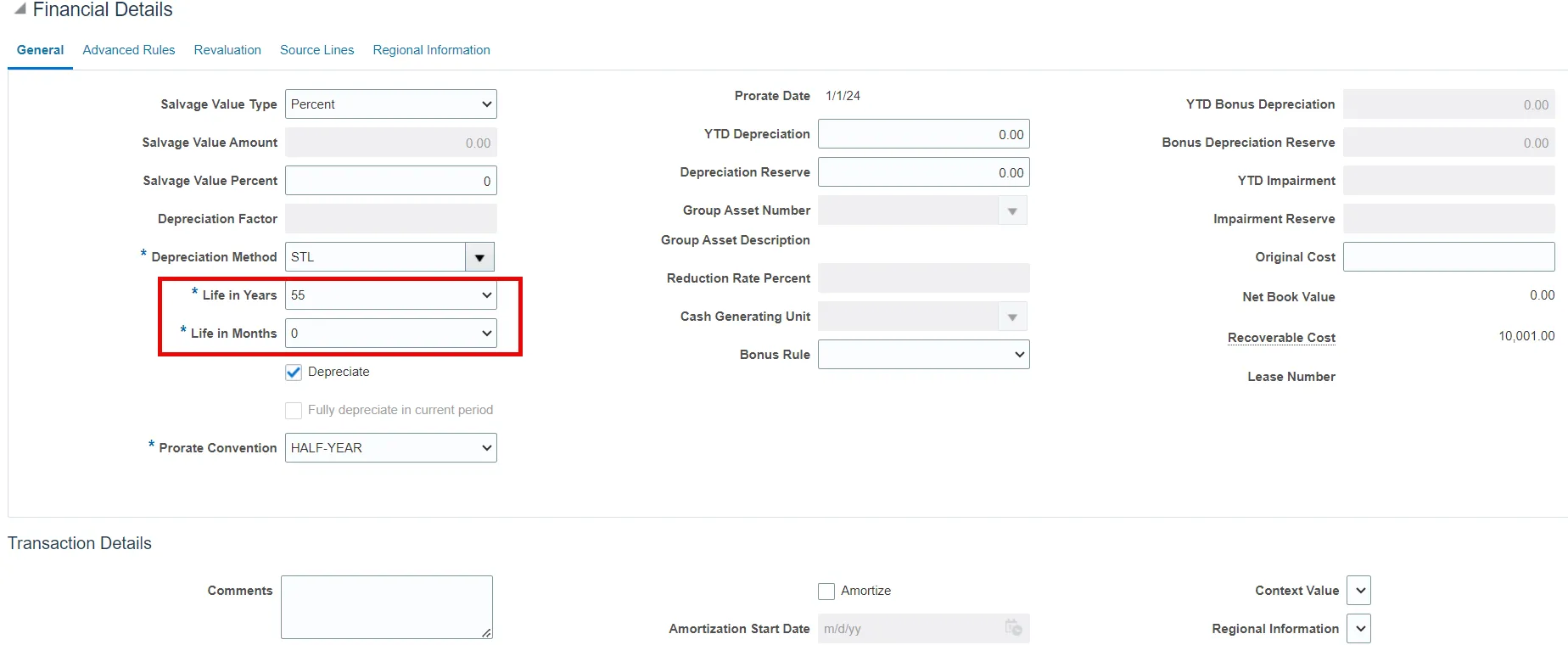Open the Amortization Start Date calendar icon

click(1013, 628)
